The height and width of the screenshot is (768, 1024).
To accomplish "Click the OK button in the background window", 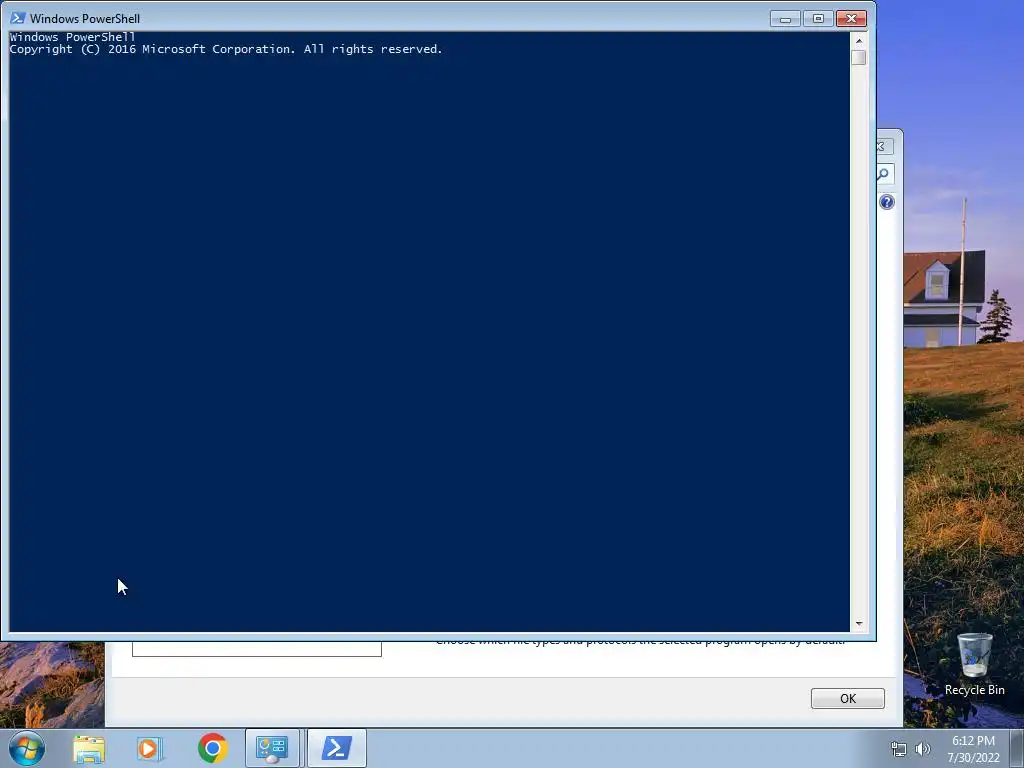I will click(x=848, y=698).
